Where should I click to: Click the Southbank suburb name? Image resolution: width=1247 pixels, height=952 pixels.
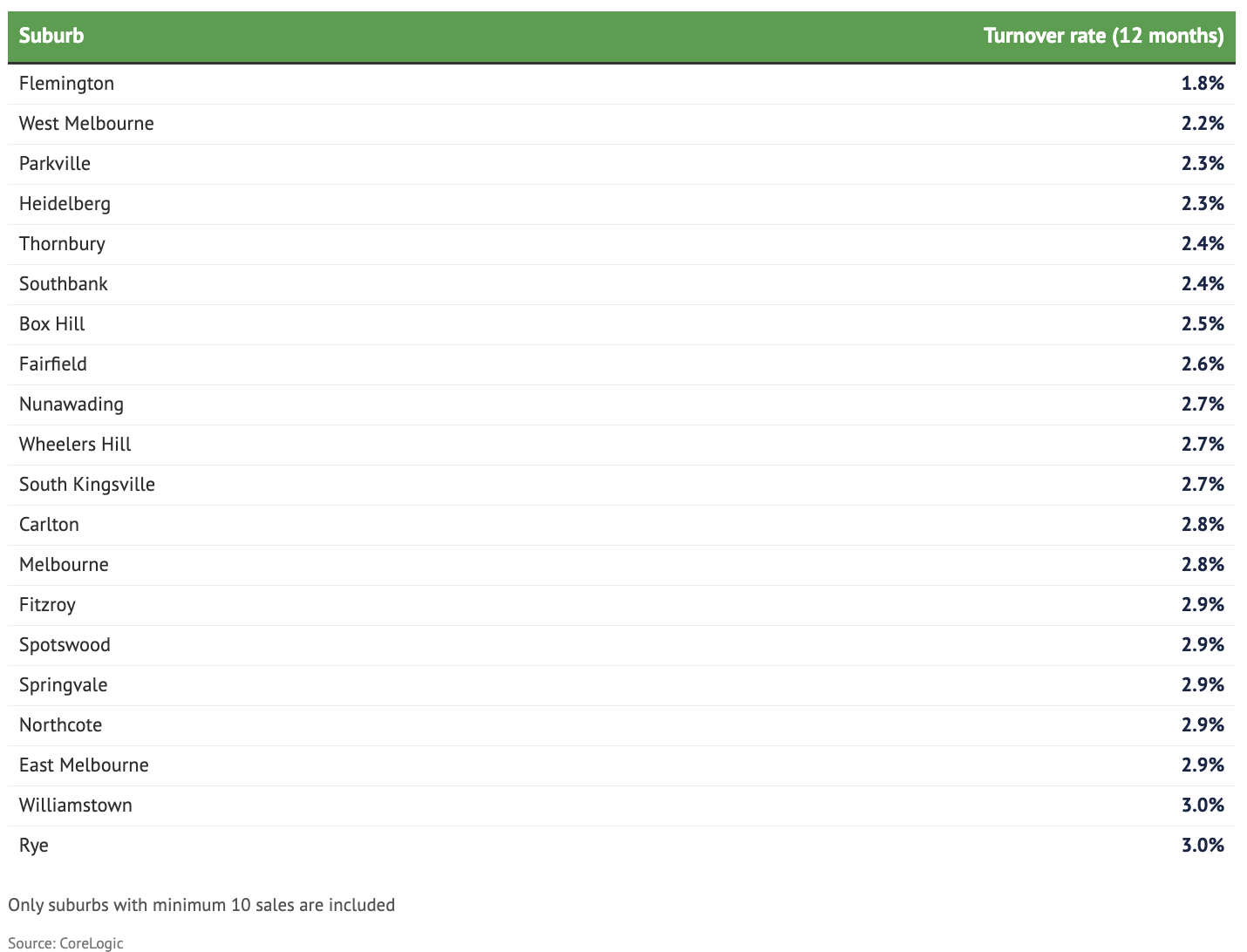[64, 284]
